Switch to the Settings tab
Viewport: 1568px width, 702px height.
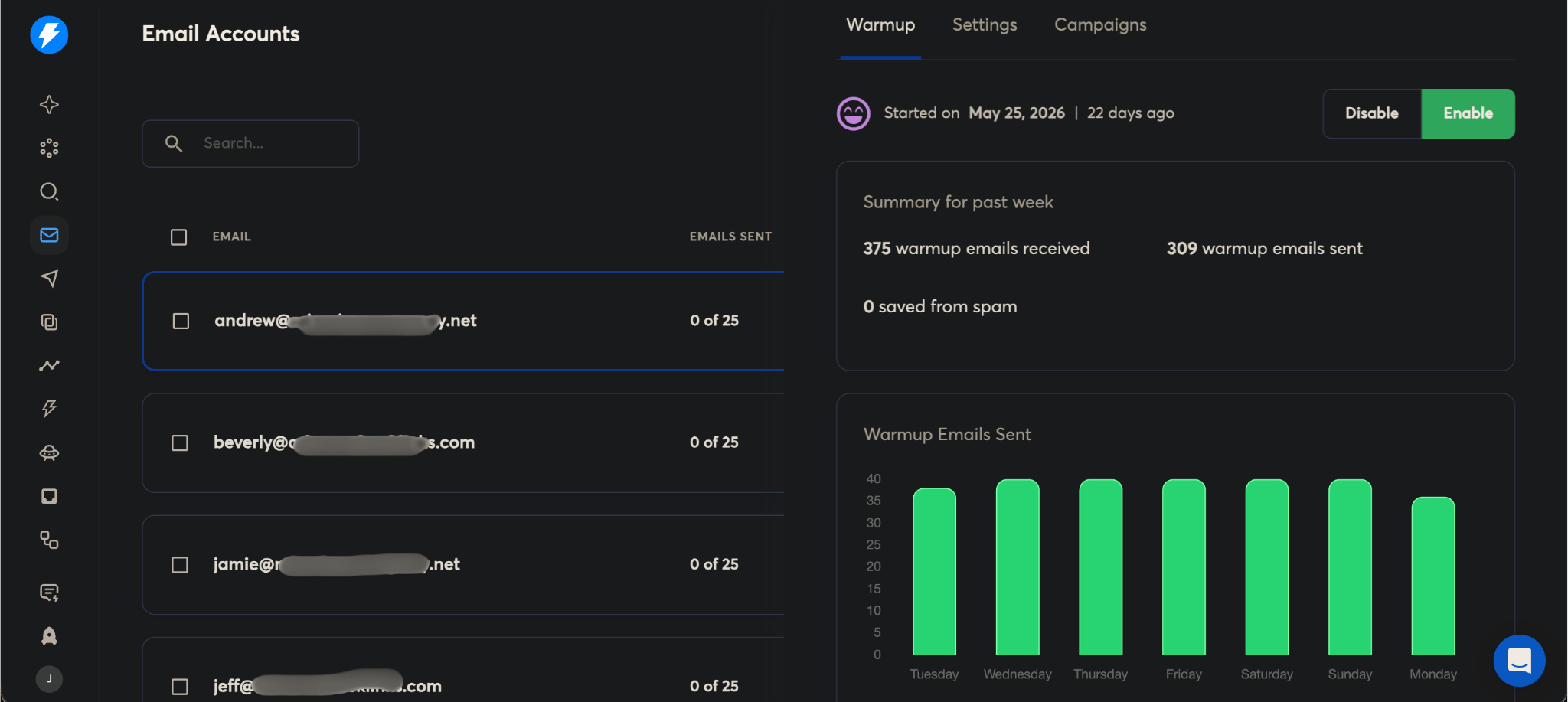985,24
